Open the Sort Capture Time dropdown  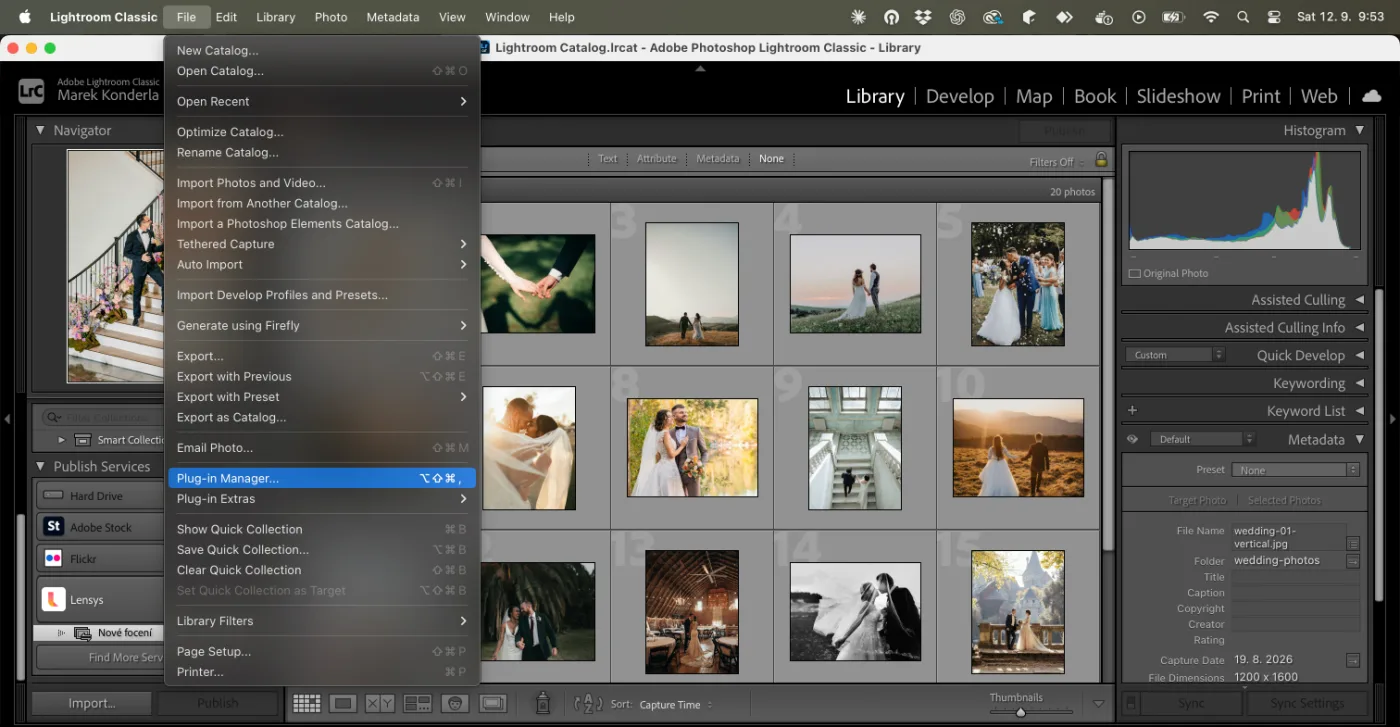pos(675,705)
